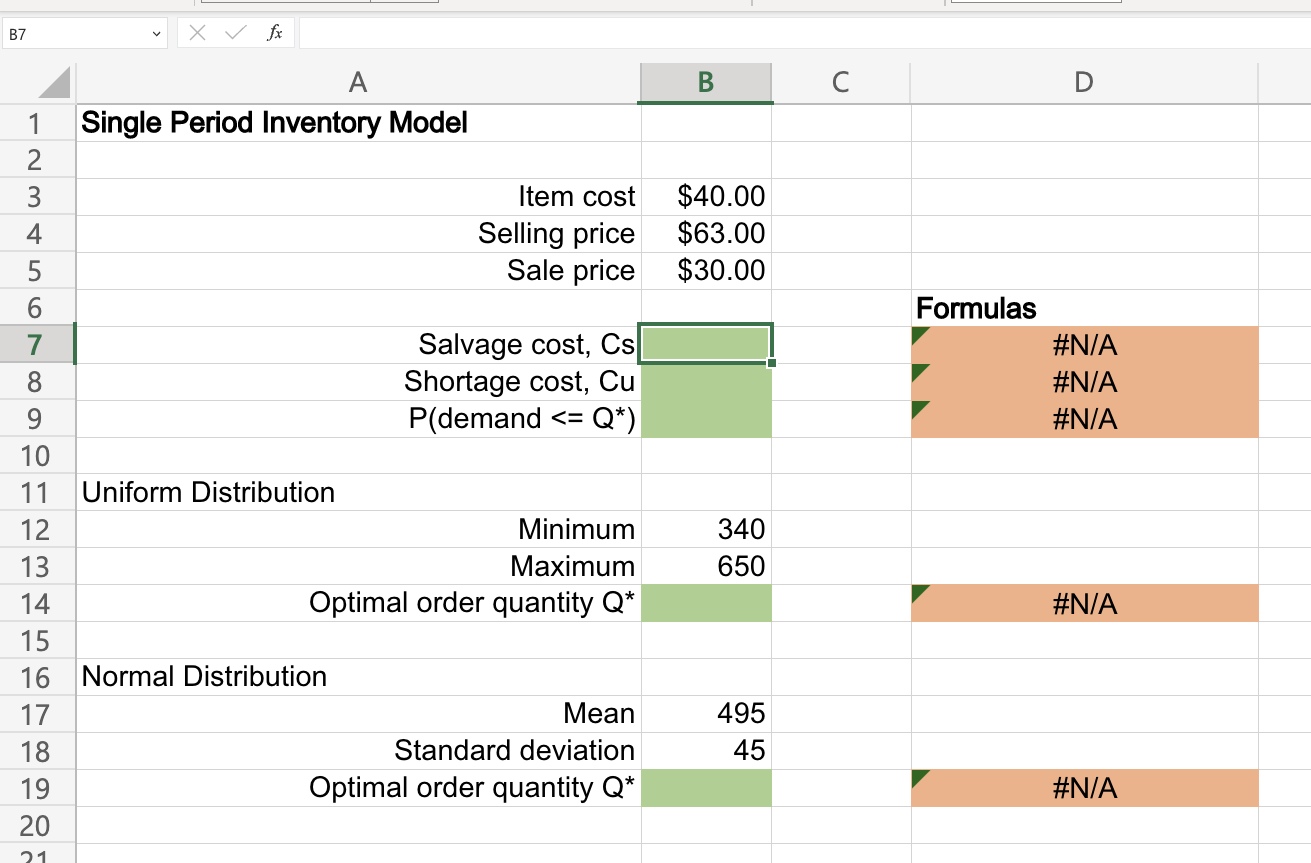Screen dimensions: 1311x863
Task: Select the Standard deviation value 45
Action: [x=705, y=750]
